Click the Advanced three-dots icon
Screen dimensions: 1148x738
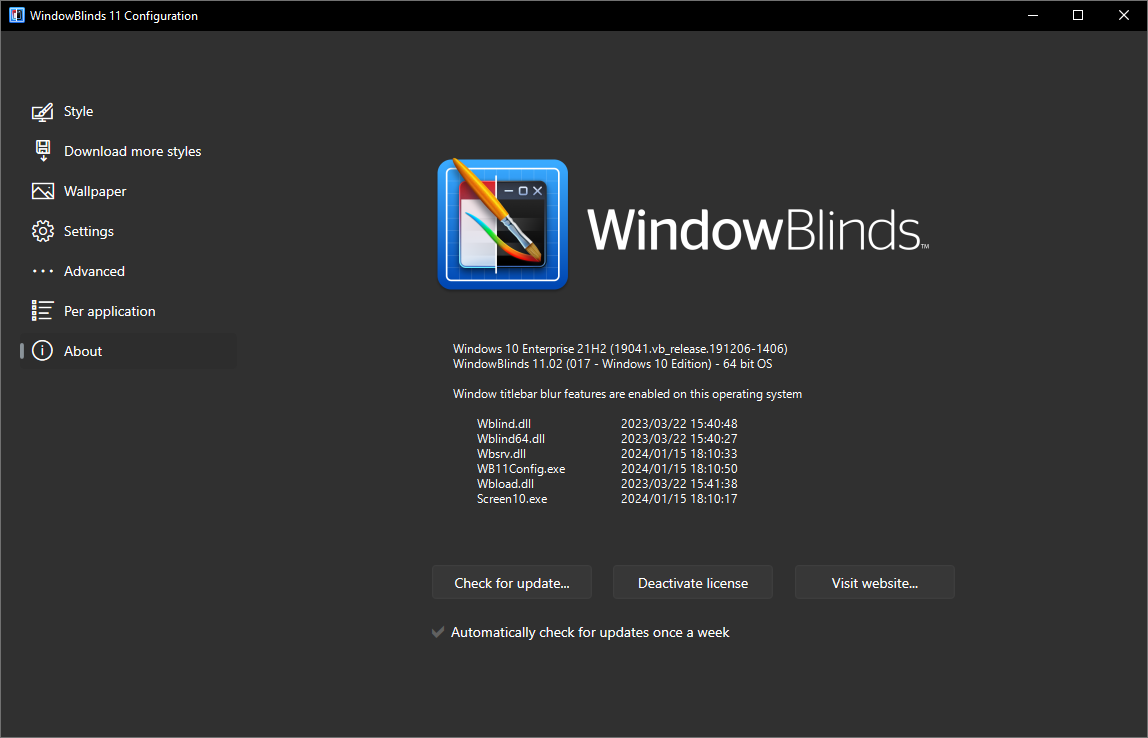(42, 271)
